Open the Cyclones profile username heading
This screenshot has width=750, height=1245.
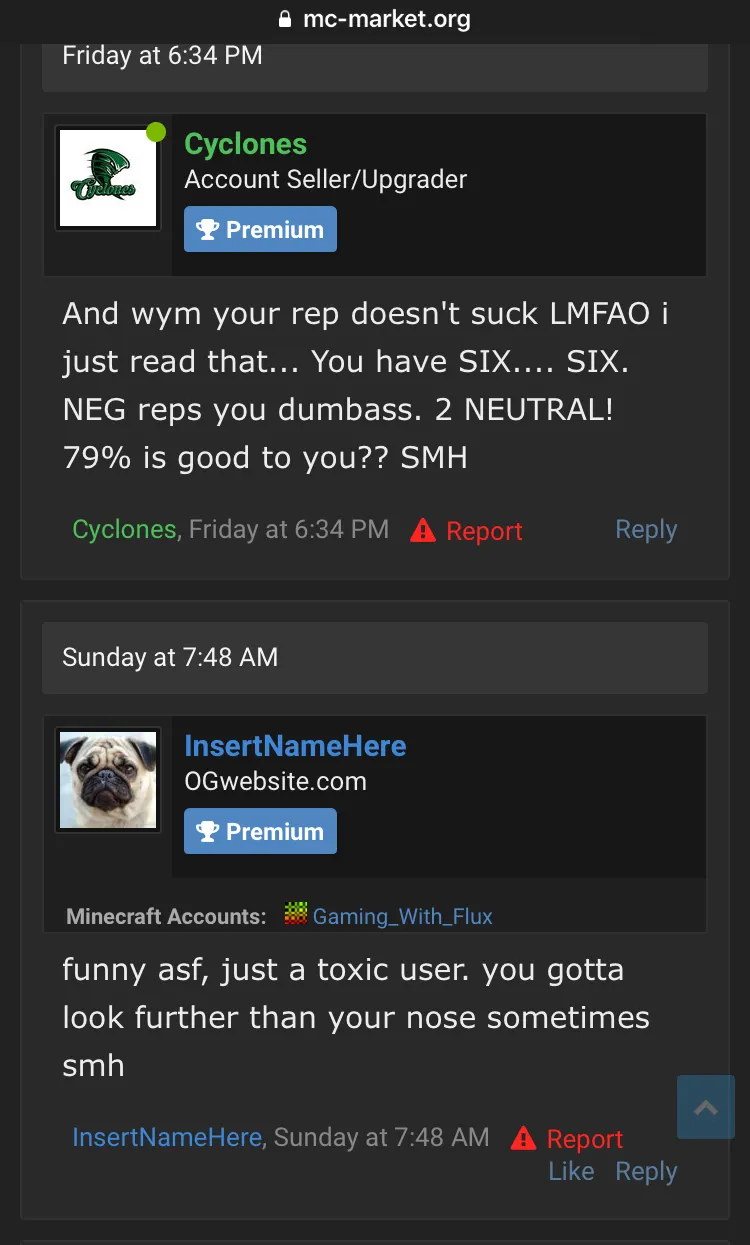[245, 144]
